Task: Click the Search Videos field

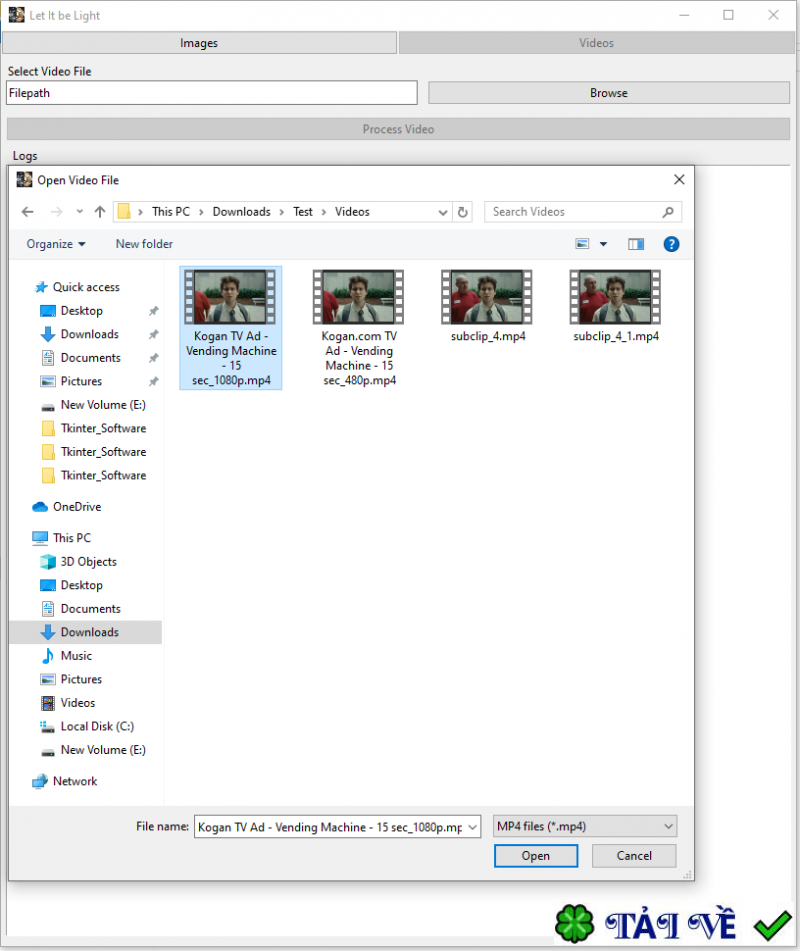Action: point(582,212)
